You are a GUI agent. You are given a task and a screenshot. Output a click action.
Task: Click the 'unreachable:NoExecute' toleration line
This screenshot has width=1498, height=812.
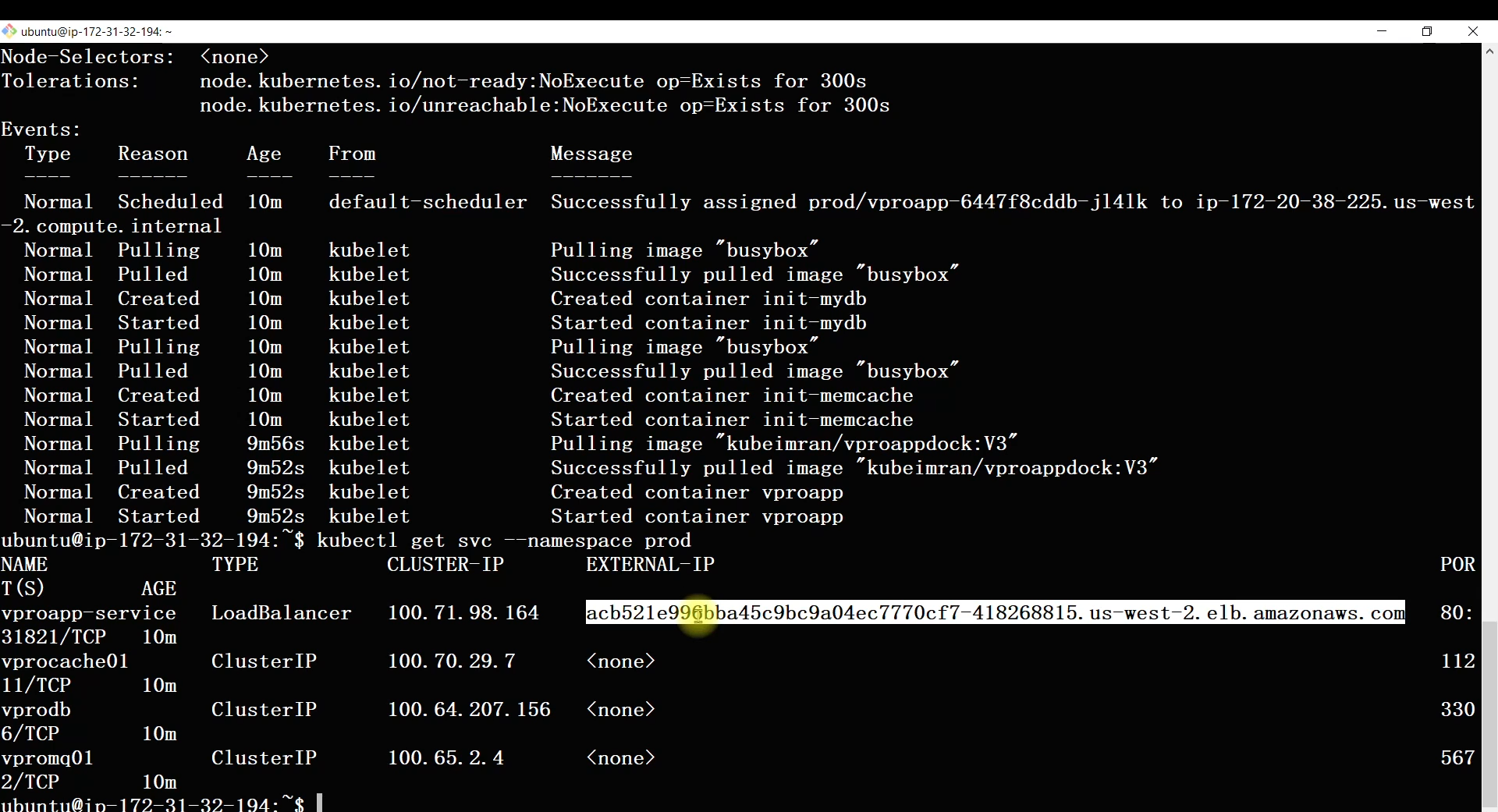click(x=545, y=105)
